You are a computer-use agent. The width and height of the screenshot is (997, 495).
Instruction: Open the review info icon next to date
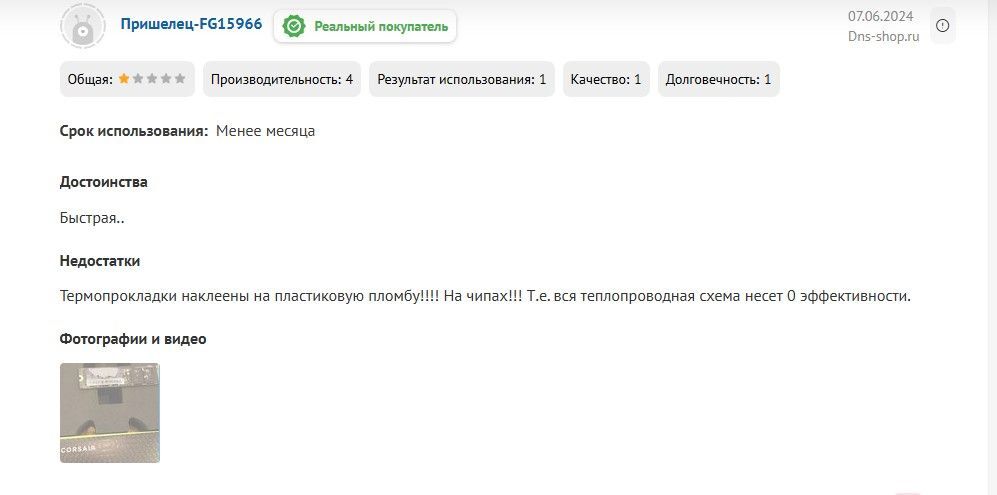[943, 25]
